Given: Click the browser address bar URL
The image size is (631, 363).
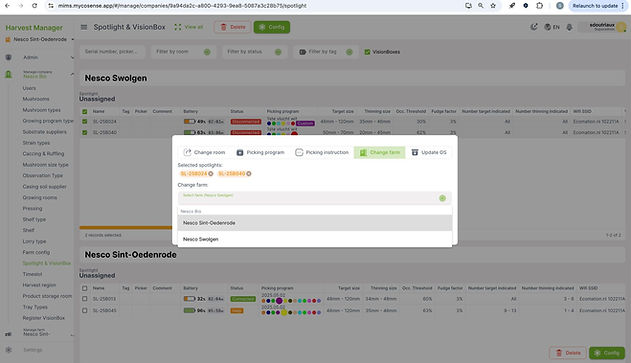Looking at the screenshot, I should click(182, 6).
